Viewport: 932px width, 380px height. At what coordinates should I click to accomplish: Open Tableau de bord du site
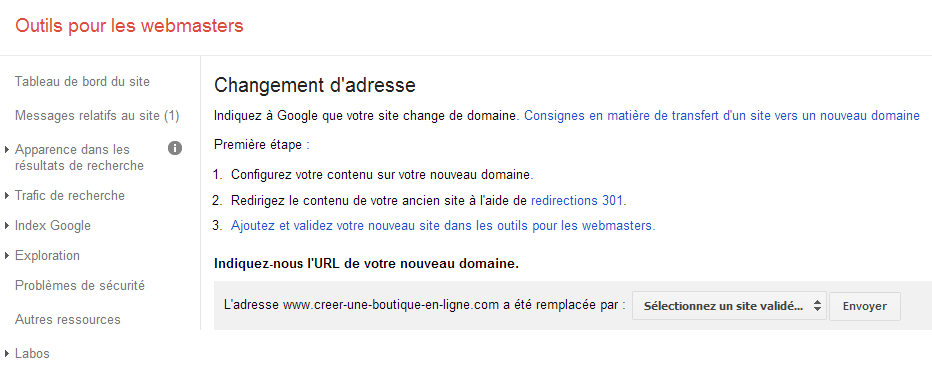(x=82, y=81)
